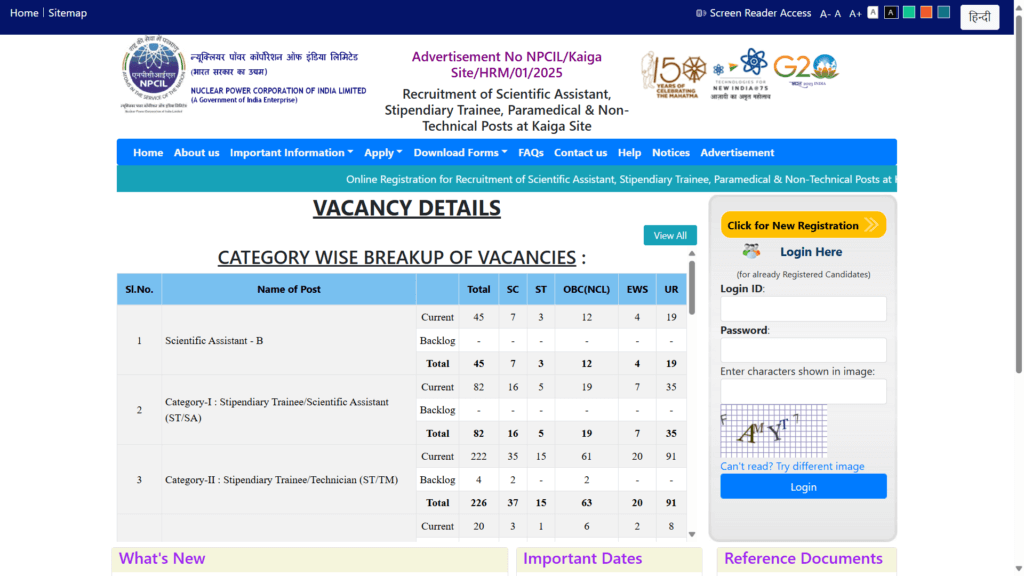The image size is (1024, 576).
Task: Open the Home menu item in blue navbar
Action: [x=148, y=152]
